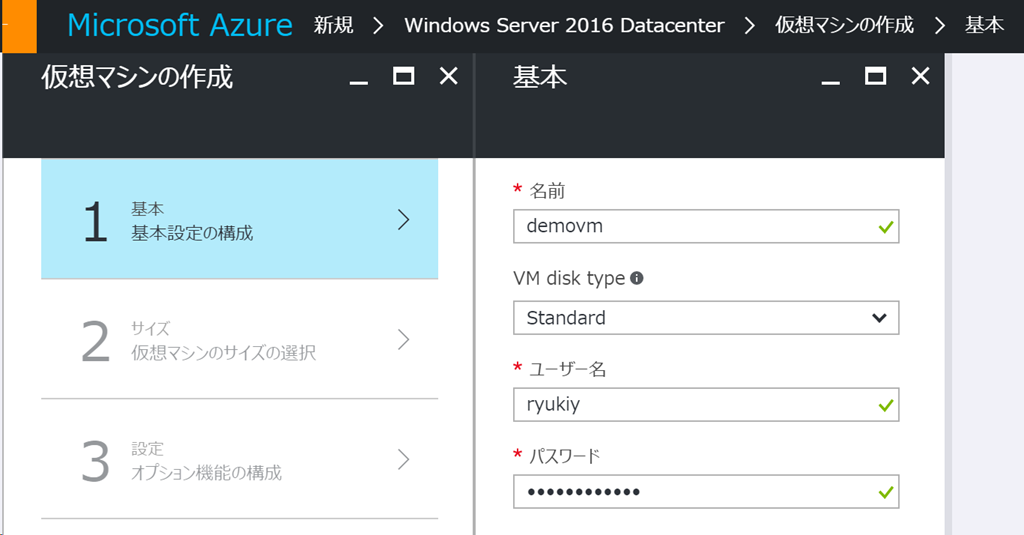
Task: Click the ユーザー名 label
Action: pyautogui.click(x=568, y=369)
